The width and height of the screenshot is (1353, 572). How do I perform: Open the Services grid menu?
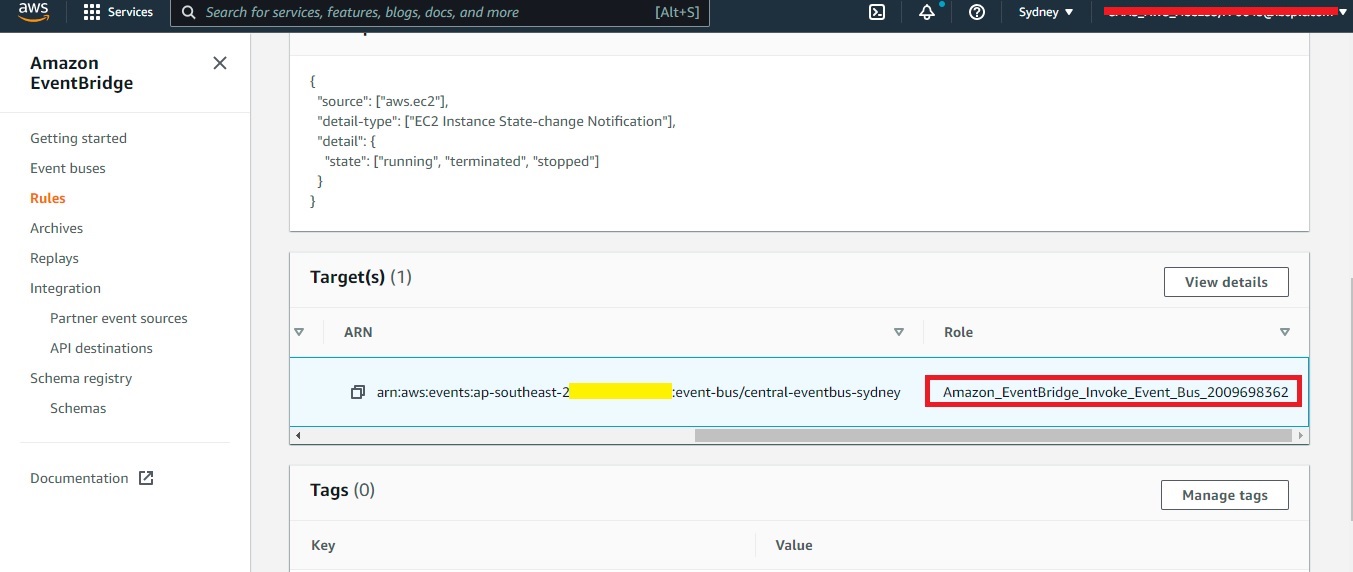coord(118,12)
